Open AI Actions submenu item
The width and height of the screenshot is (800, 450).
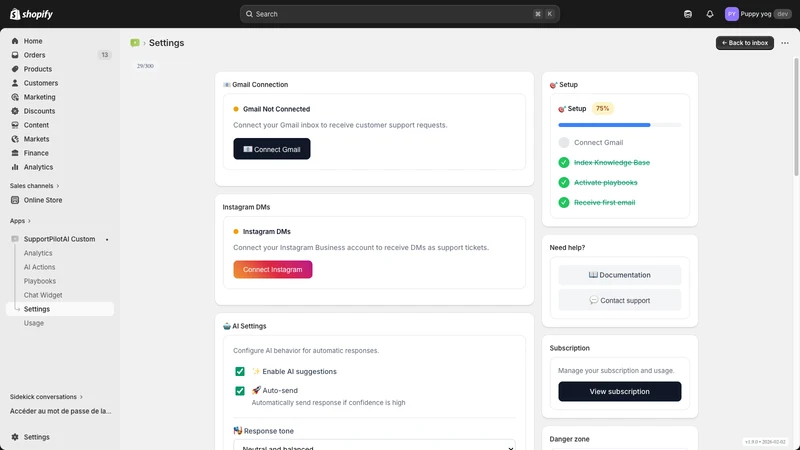coord(39,267)
